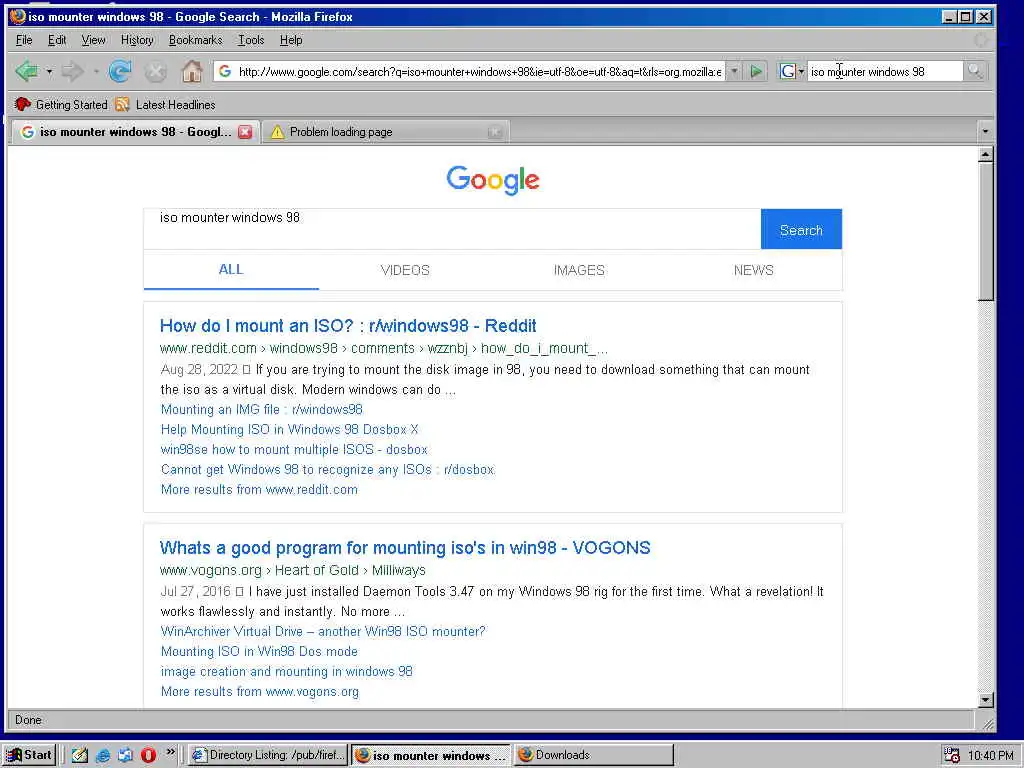Click 'More results from www.reddit.com'

pos(259,490)
